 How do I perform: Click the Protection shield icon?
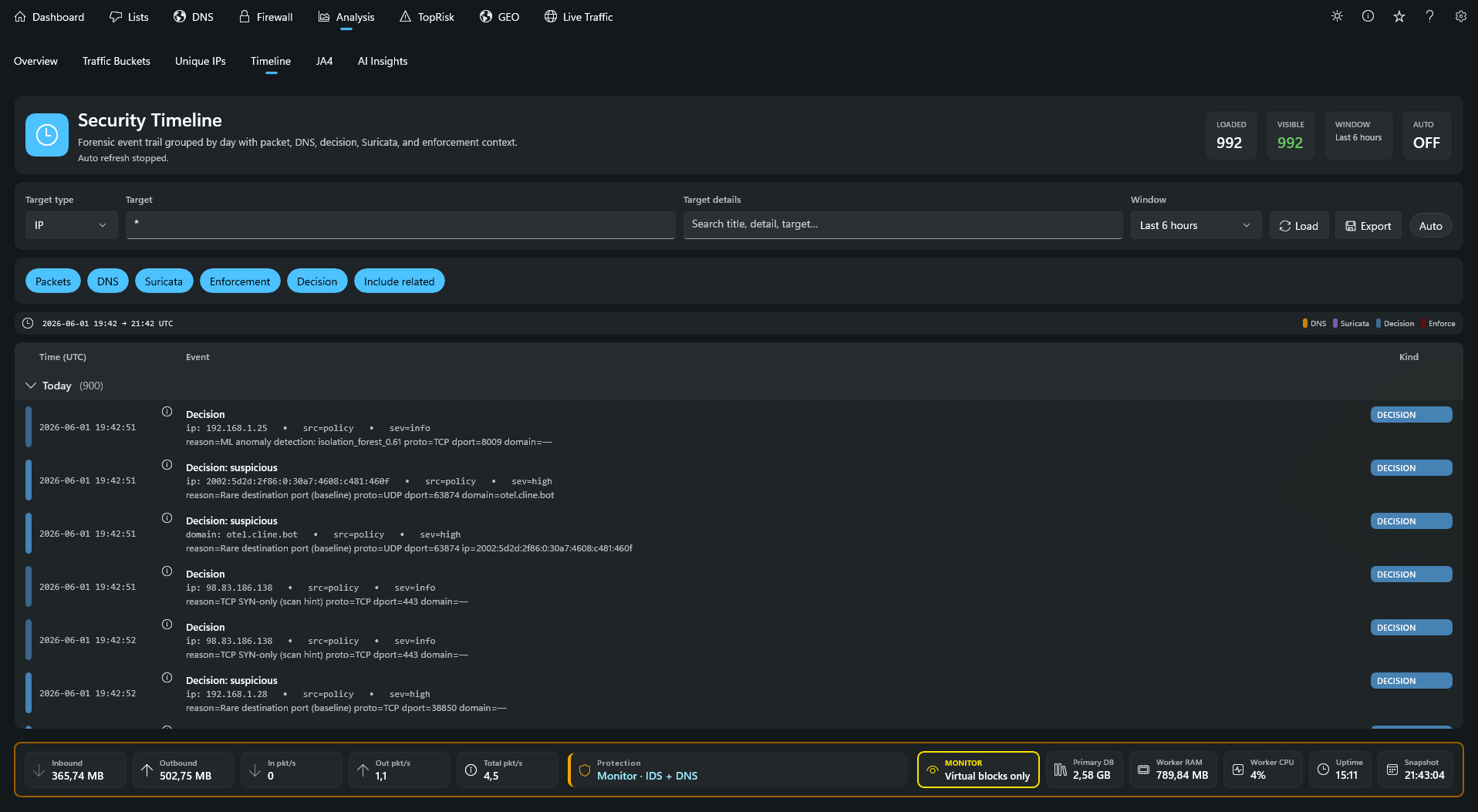coord(585,770)
